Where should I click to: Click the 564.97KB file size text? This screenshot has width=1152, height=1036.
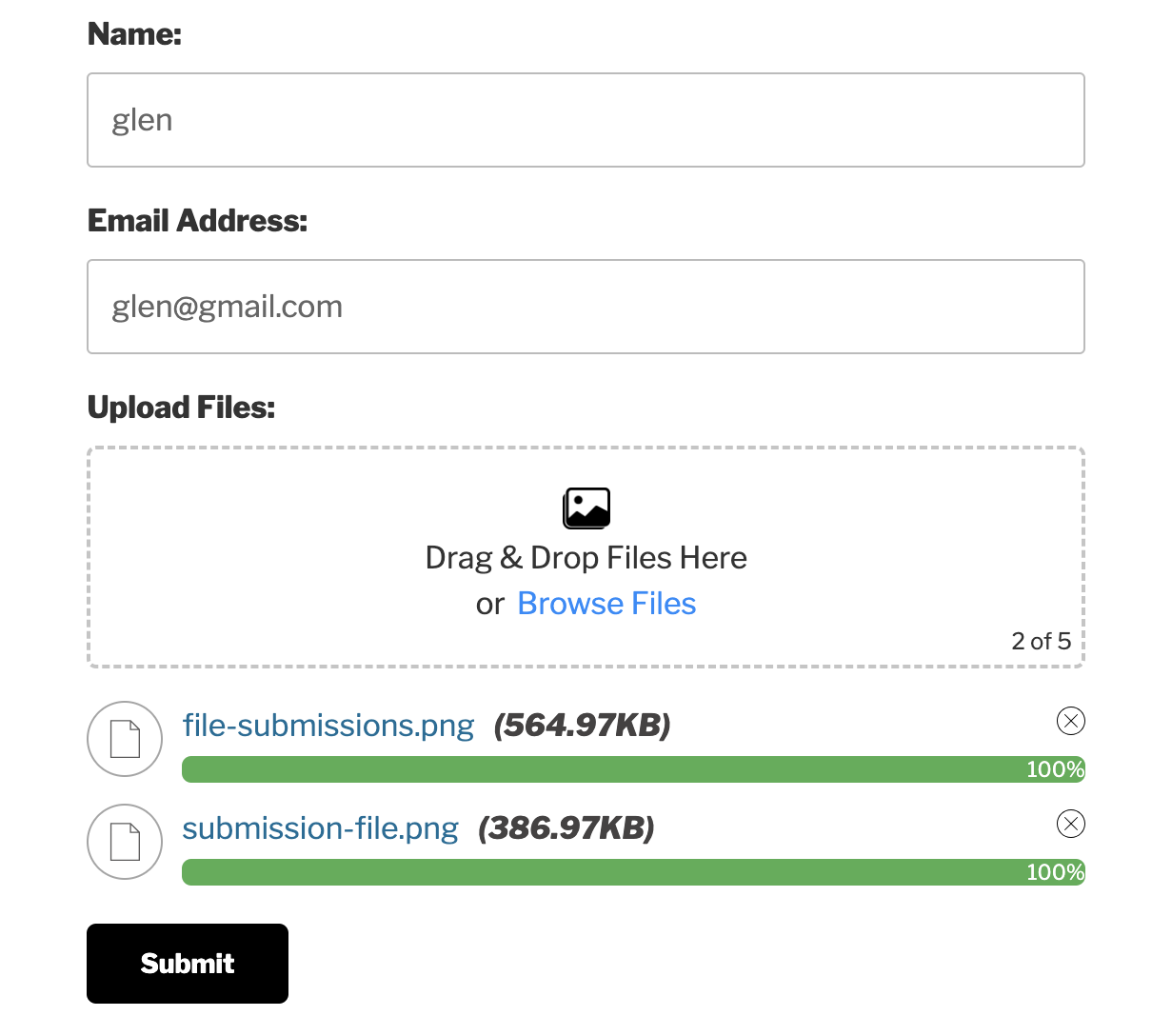(582, 726)
